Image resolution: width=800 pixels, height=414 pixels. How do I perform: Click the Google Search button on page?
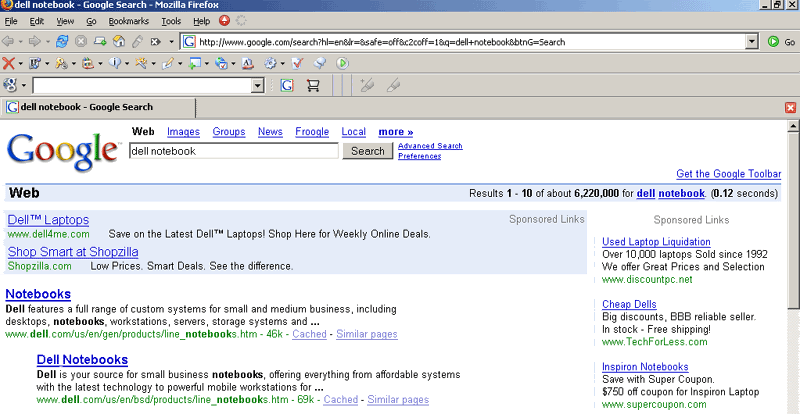[367, 151]
